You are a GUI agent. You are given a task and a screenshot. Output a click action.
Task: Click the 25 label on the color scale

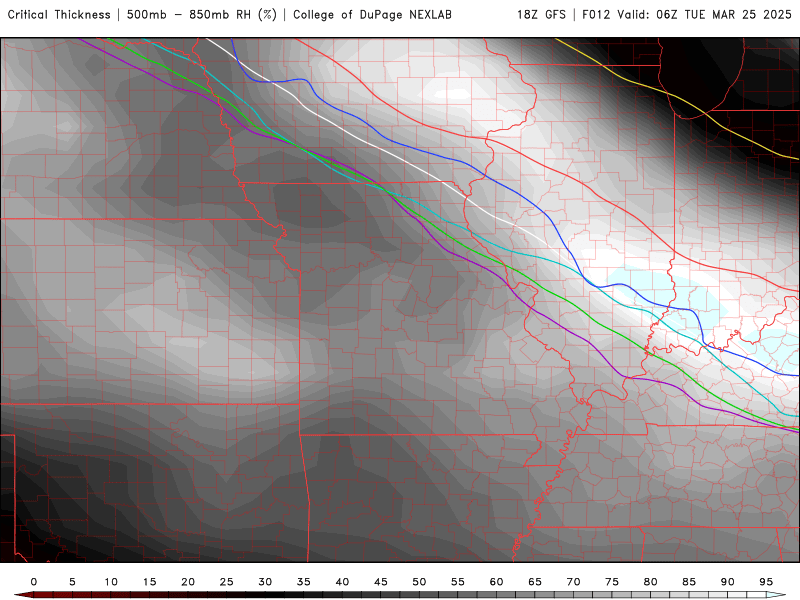227,582
